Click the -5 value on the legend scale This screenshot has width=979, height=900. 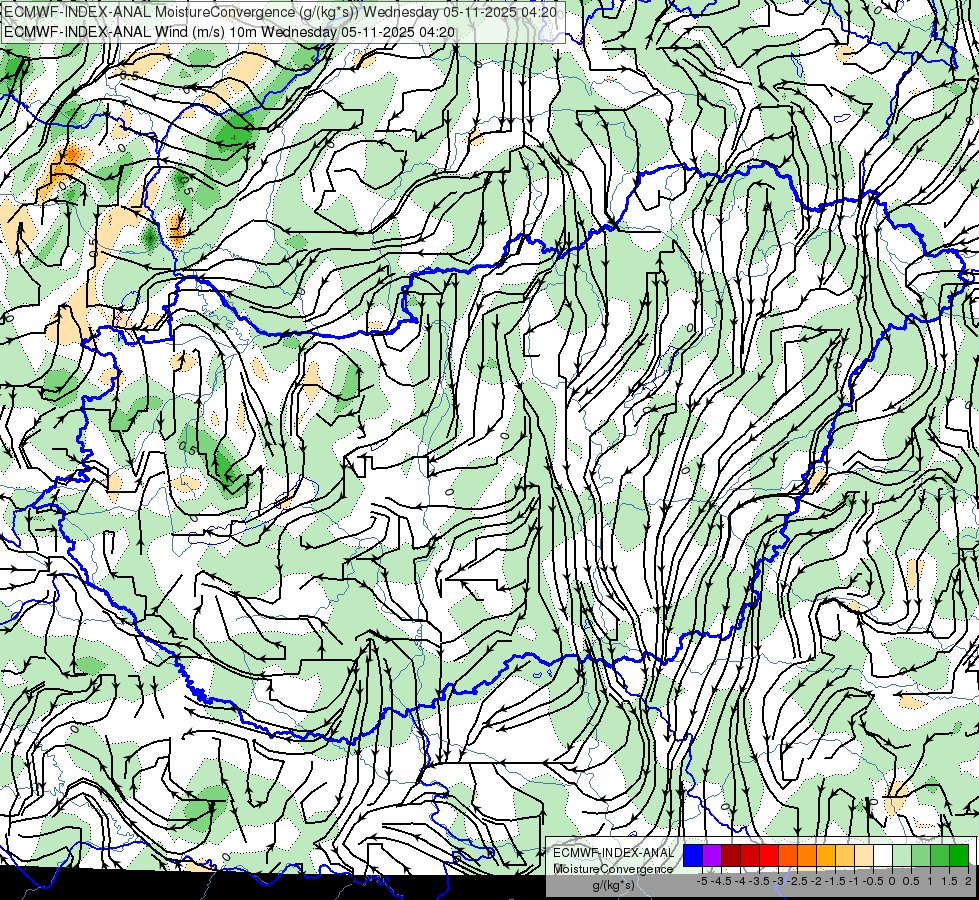(702, 881)
